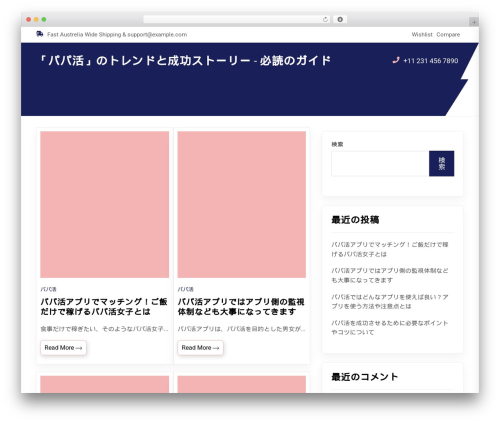Open the Compare link
500x423 pixels.
[x=448, y=34]
